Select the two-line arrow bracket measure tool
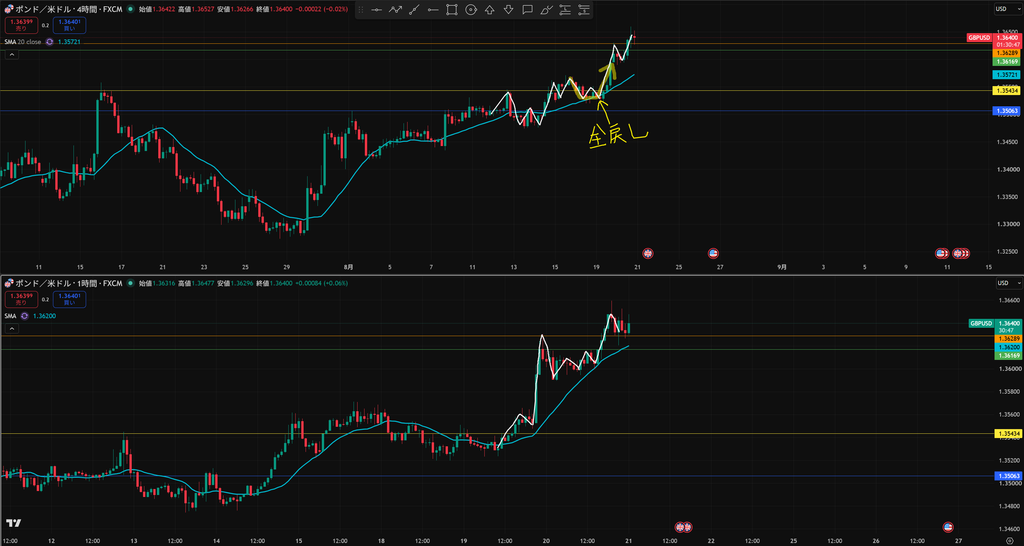The width and height of the screenshot is (1024, 546). point(565,9)
